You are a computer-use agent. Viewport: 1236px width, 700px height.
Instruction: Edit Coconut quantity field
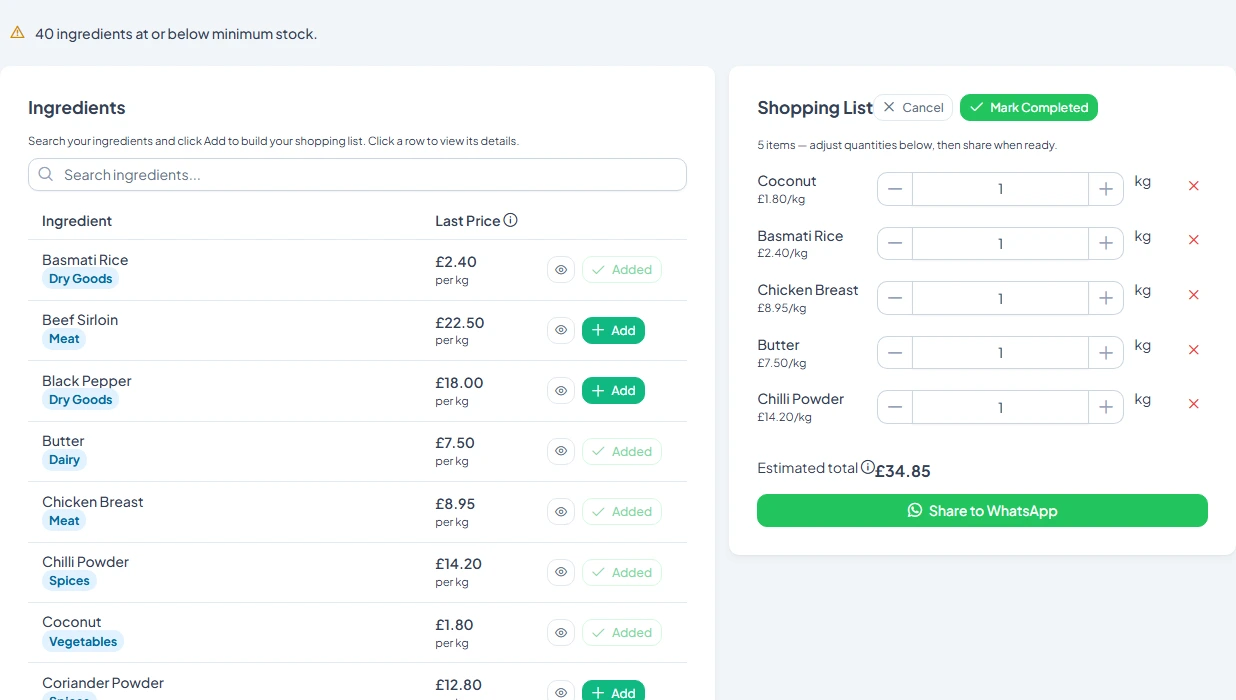tap(1000, 189)
